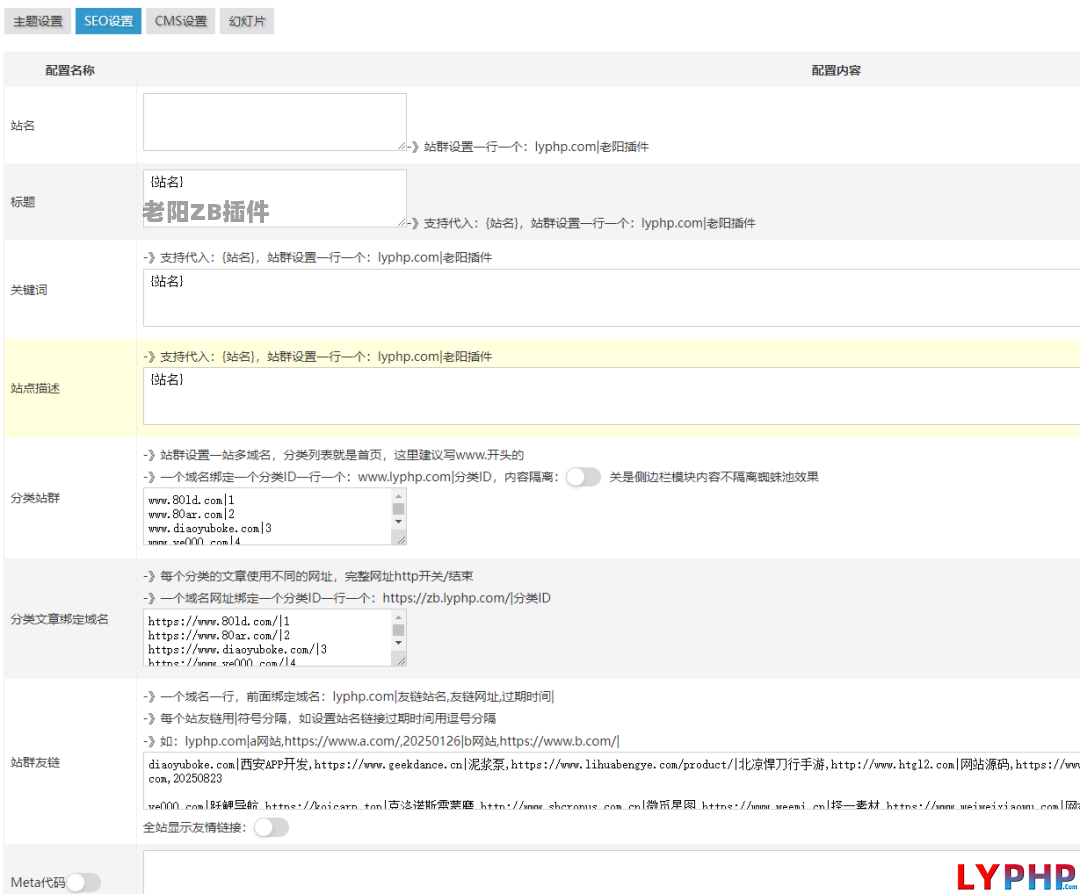This screenshot has height=894, width=1080.
Task: Click the line "https://www.801d.com/|1"
Action: pyautogui.click(x=219, y=621)
